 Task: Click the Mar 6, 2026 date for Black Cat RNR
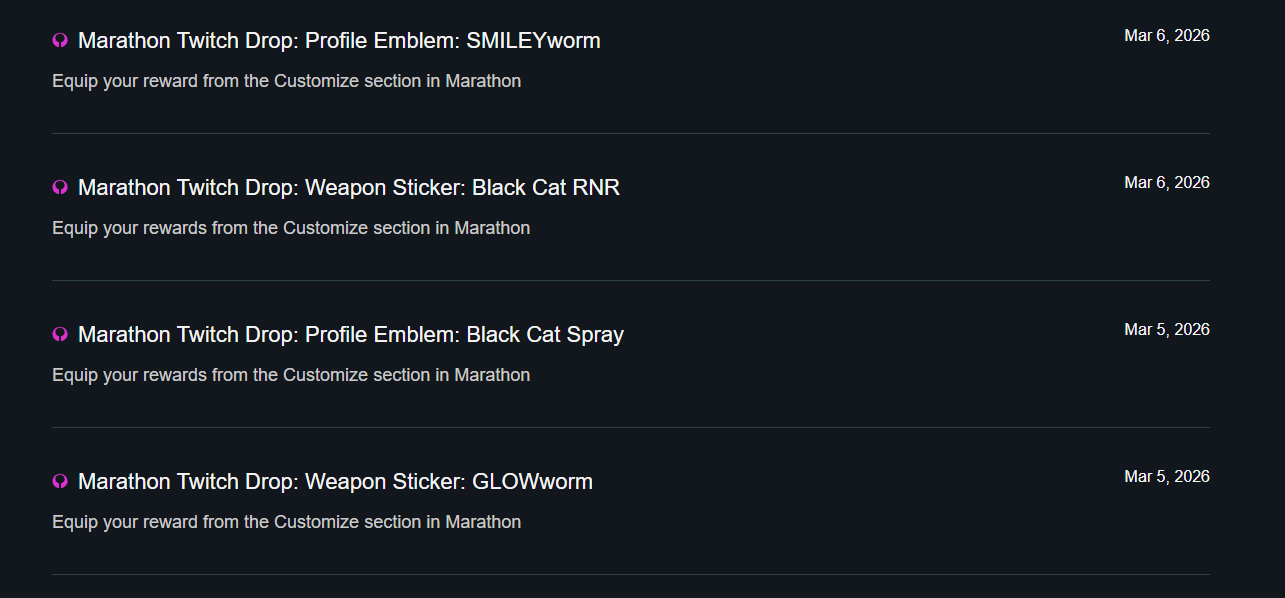(1166, 183)
